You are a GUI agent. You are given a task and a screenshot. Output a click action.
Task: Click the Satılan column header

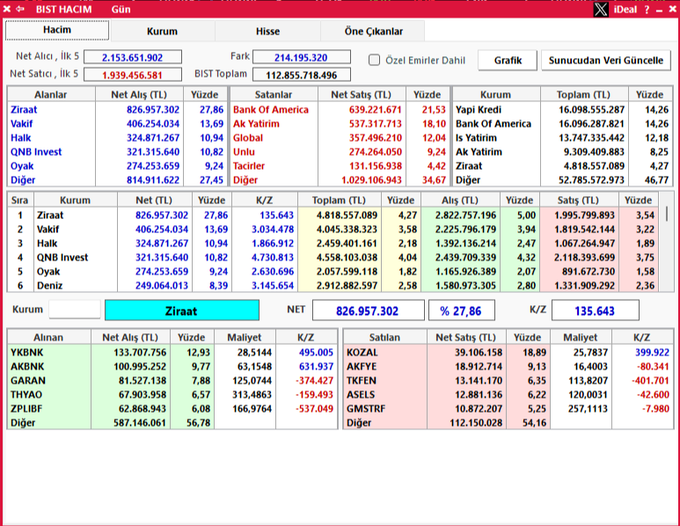[x=385, y=337]
